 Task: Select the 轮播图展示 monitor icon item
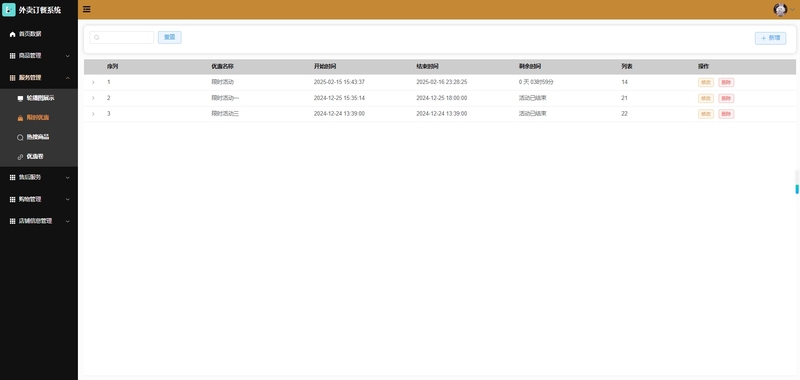(x=39, y=98)
